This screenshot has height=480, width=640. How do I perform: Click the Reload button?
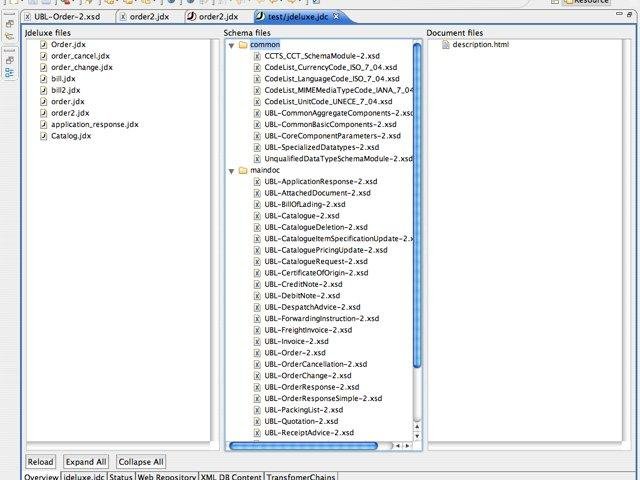click(40, 462)
